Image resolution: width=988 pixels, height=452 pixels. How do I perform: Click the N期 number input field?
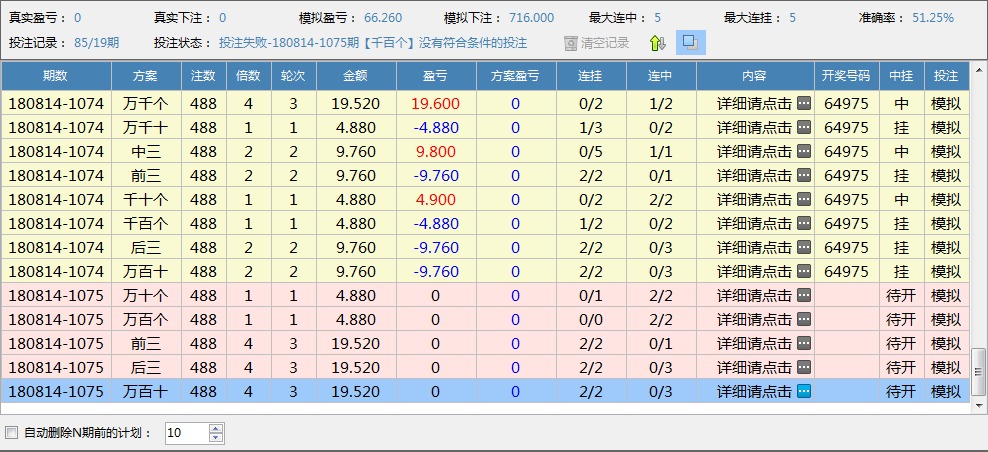(x=186, y=433)
